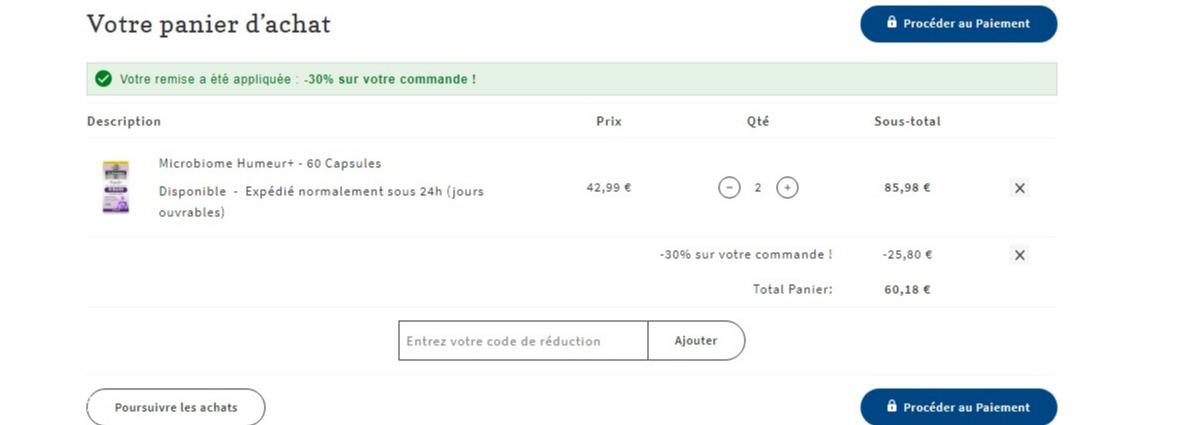
Task: Click the green checkmark icon in banner
Action: tap(103, 79)
